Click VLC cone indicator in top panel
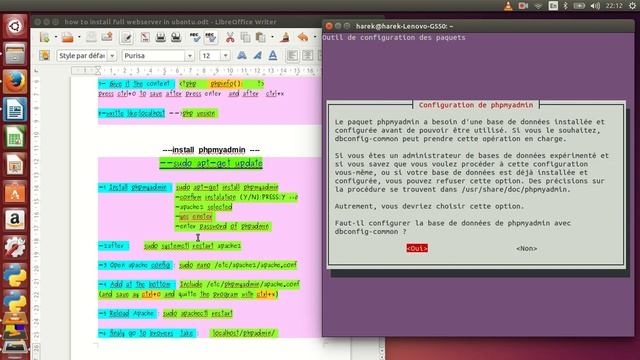Viewport: 640px width, 360px height. coord(508,6)
